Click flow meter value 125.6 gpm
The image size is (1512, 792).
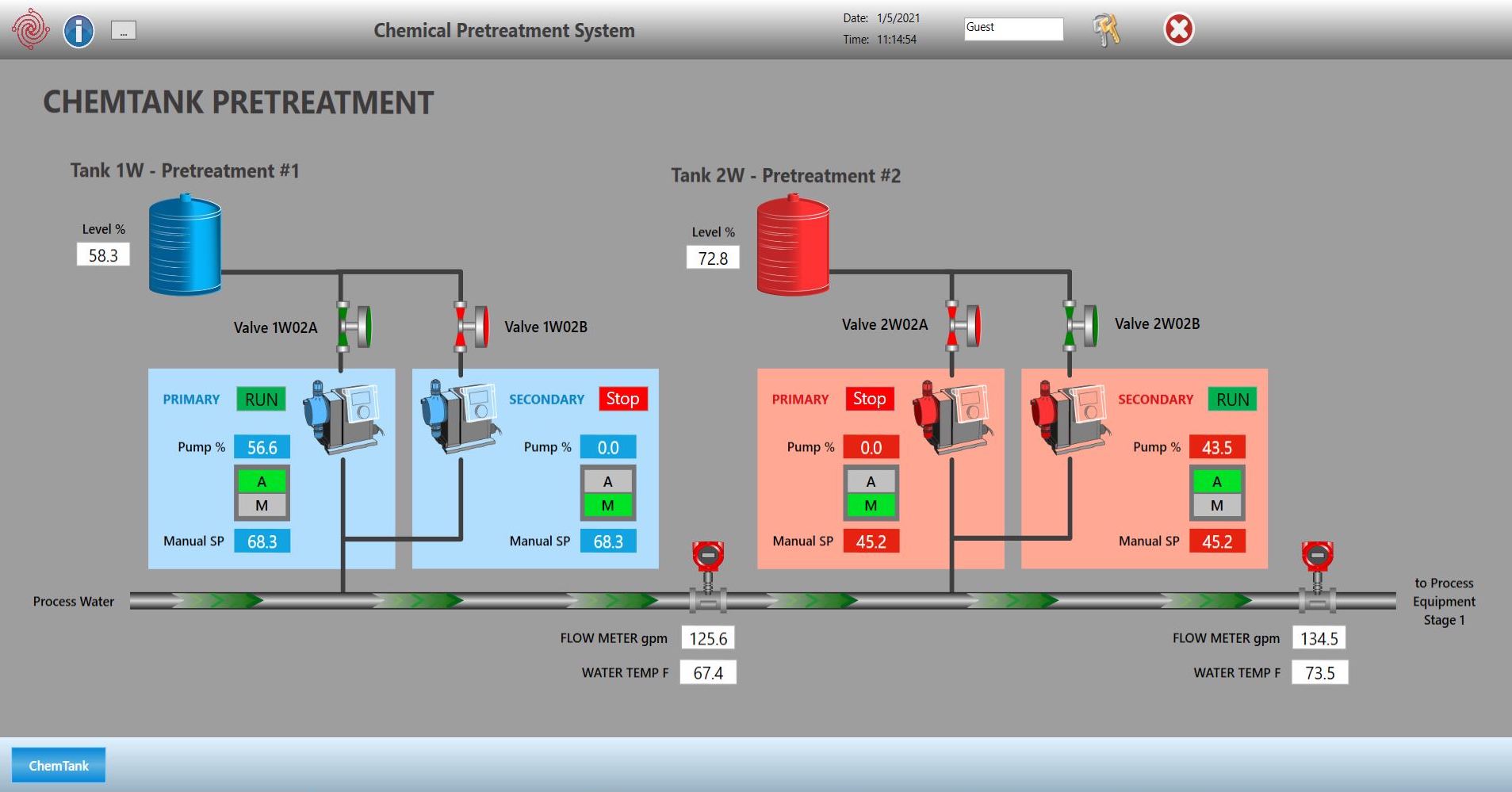click(x=708, y=638)
